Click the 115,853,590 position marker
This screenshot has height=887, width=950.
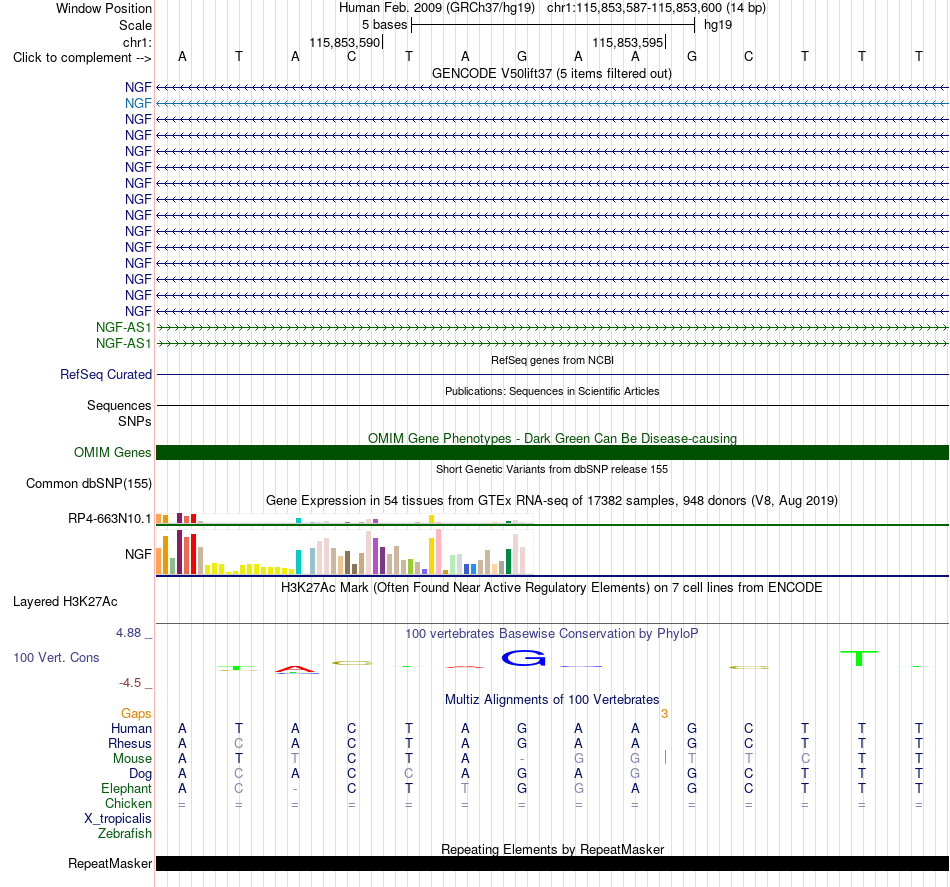(345, 42)
